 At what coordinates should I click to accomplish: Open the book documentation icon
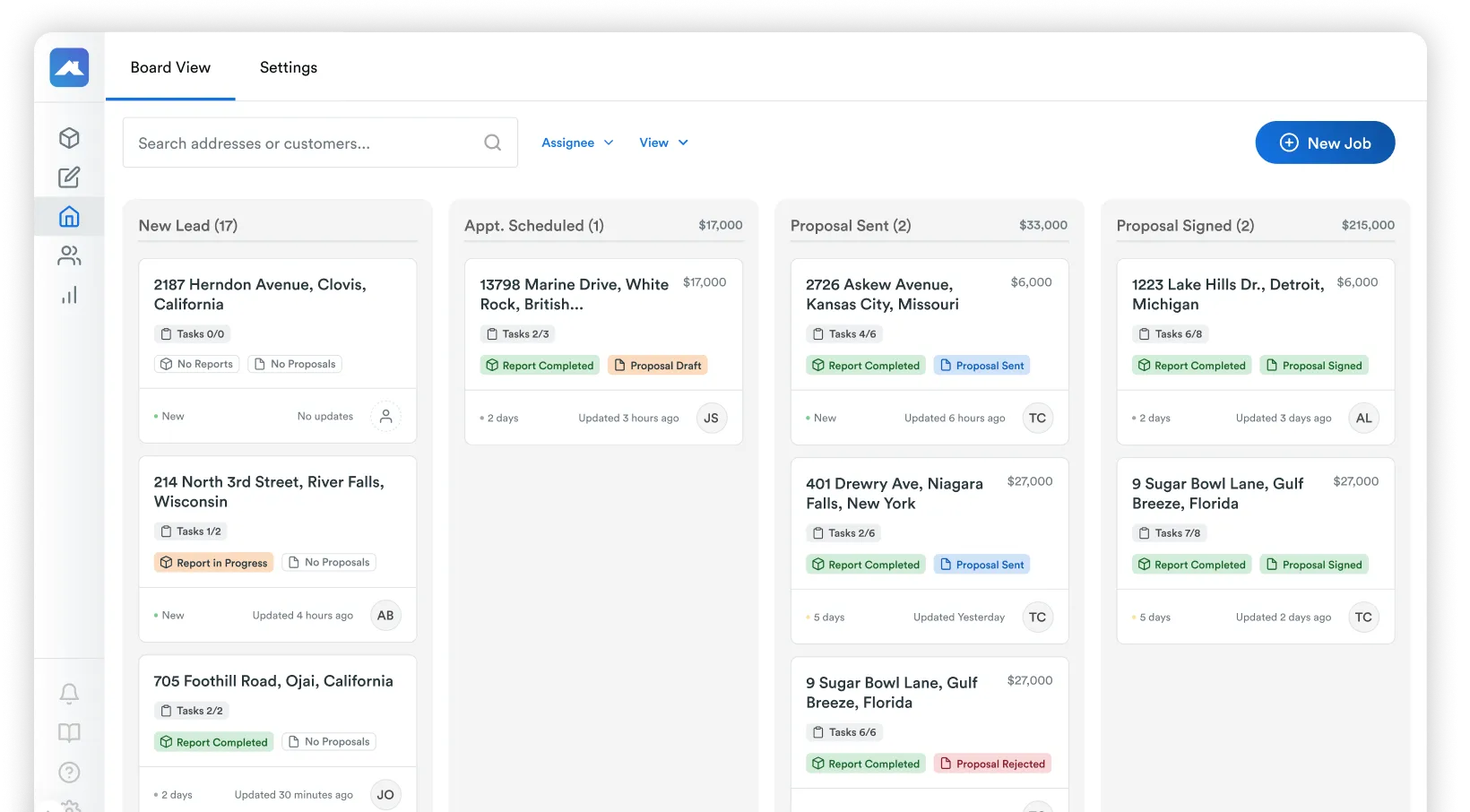[69, 733]
